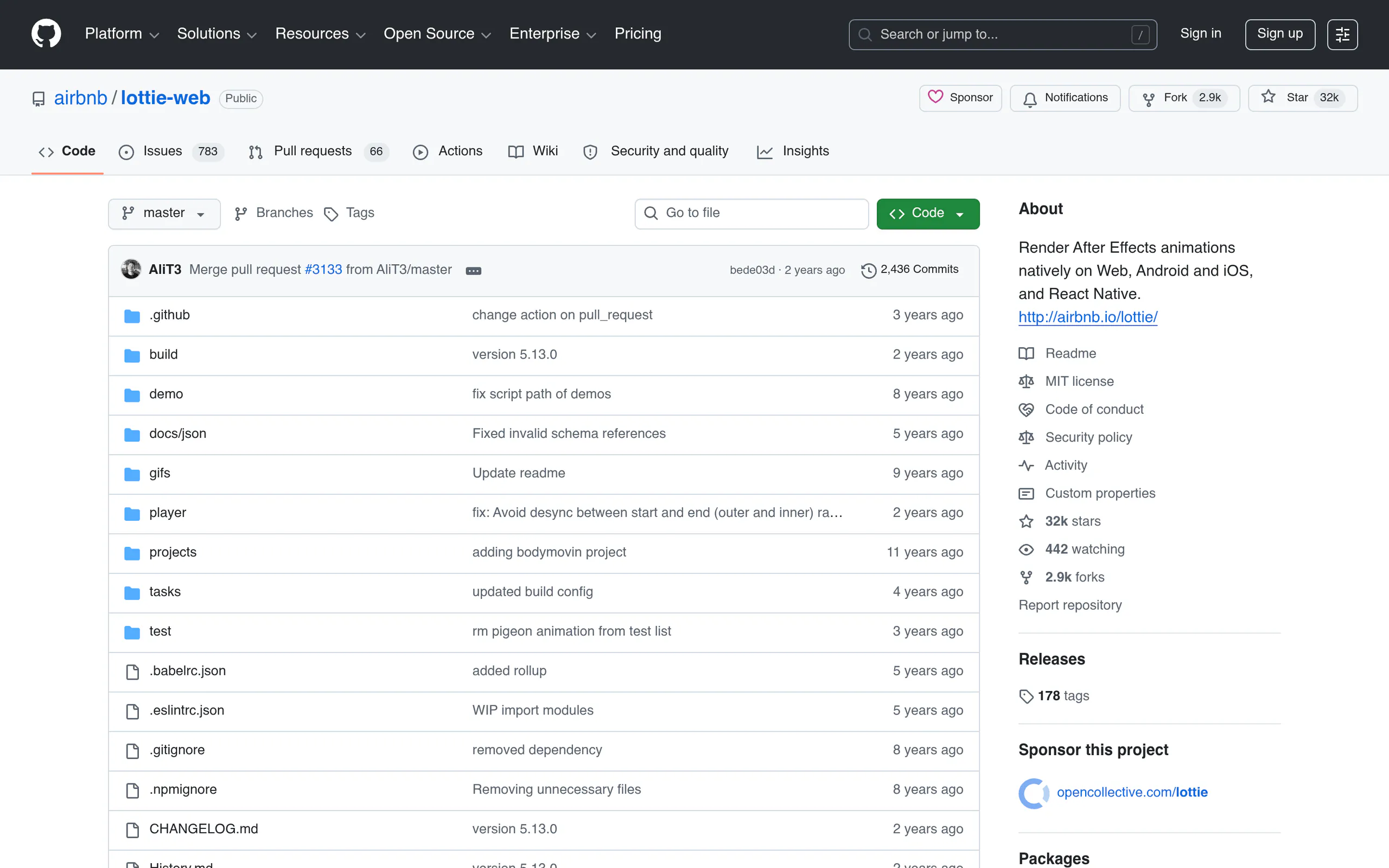This screenshot has width=1389, height=868.
Task: Click the .babelrc.json file icon
Action: (132, 672)
